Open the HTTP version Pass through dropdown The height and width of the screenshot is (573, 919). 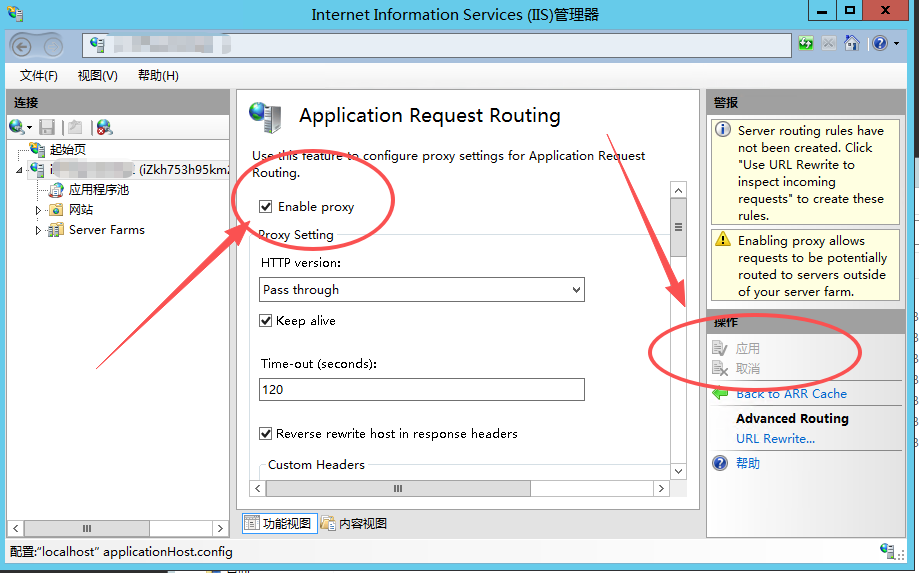tap(421, 289)
